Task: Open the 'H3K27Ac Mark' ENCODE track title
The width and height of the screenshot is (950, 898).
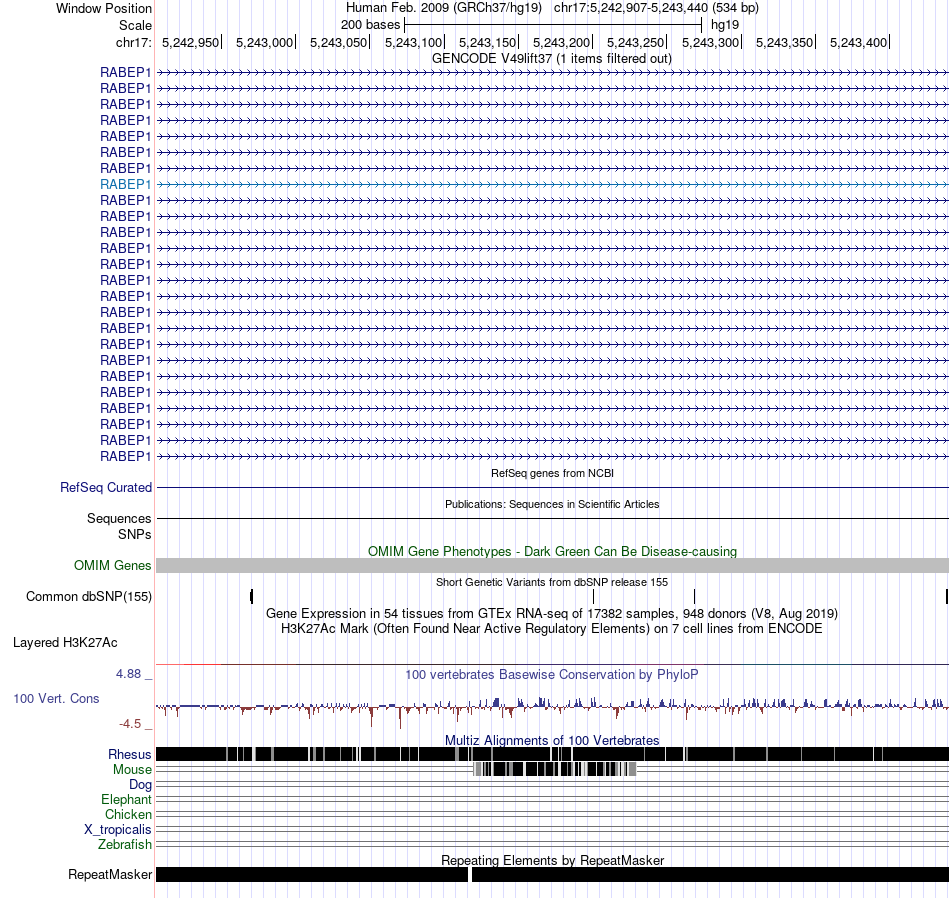Action: click(x=552, y=628)
